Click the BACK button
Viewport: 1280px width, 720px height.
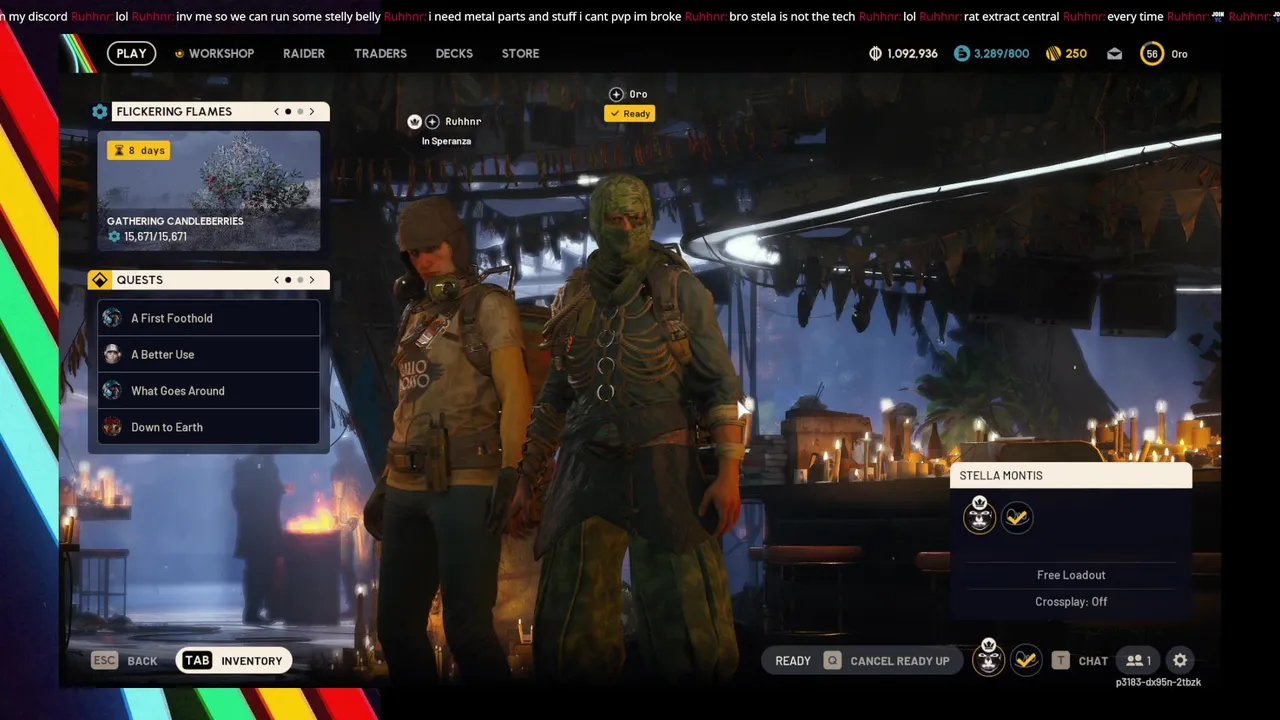click(x=142, y=661)
